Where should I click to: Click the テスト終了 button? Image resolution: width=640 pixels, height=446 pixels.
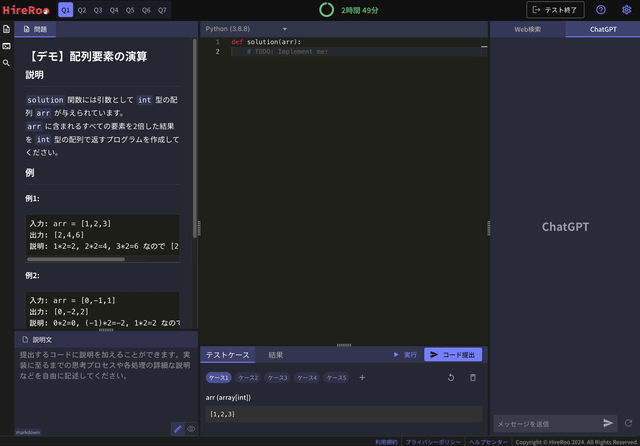pos(555,10)
